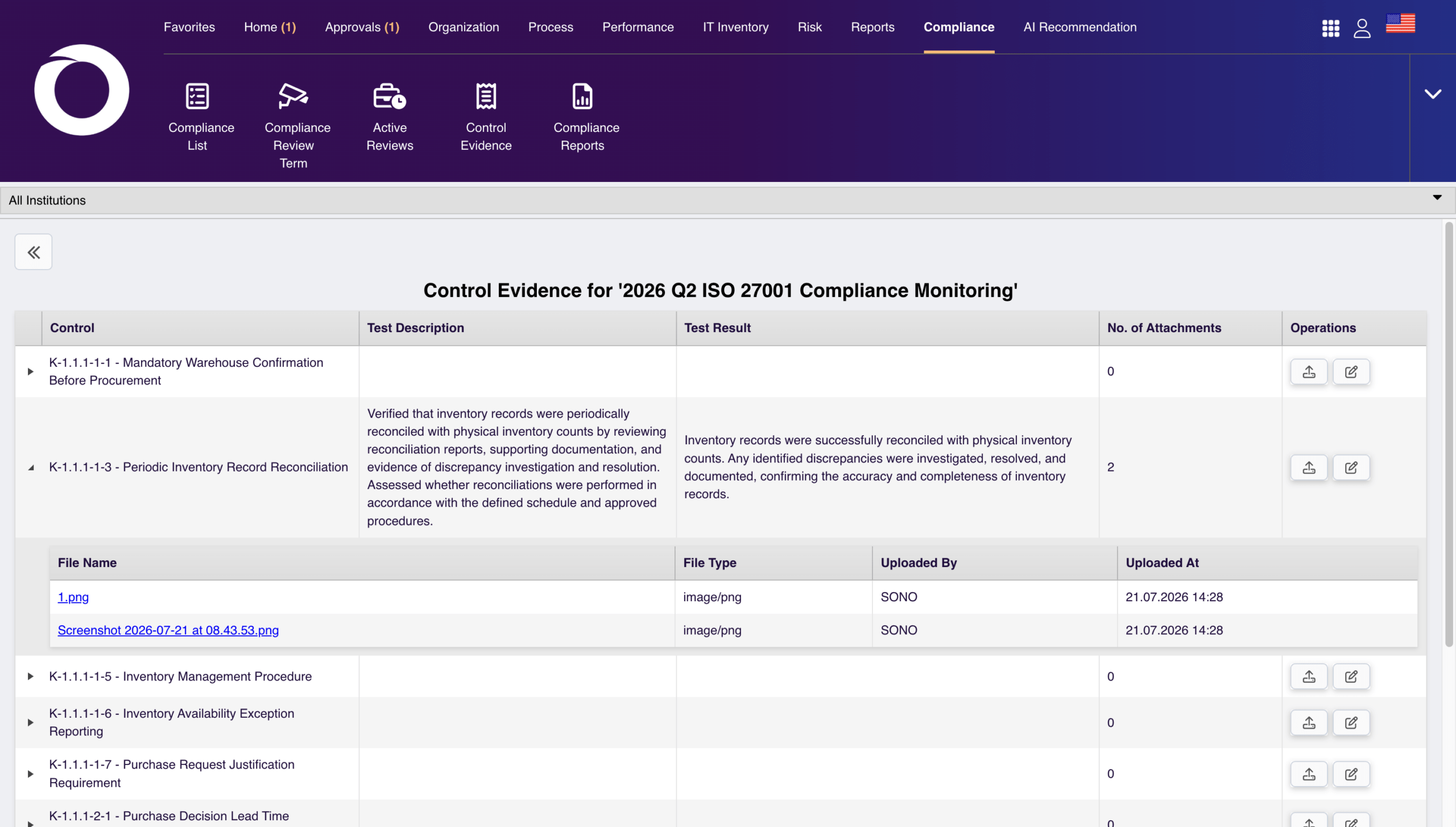Click the Purchase Request Justification Requirement control name

coord(172,774)
